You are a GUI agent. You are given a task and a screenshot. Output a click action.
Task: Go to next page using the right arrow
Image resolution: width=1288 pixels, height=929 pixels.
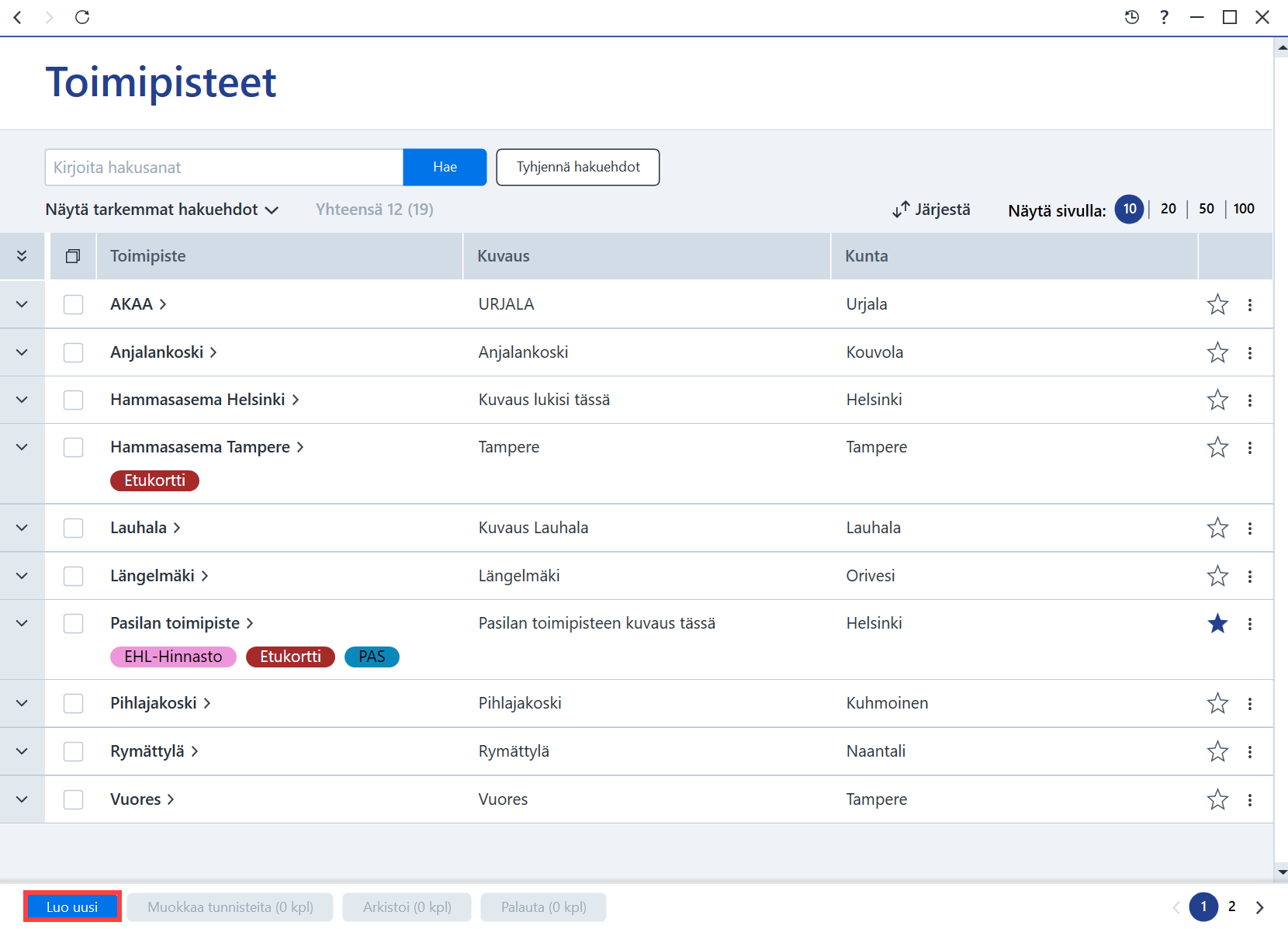(x=1259, y=907)
